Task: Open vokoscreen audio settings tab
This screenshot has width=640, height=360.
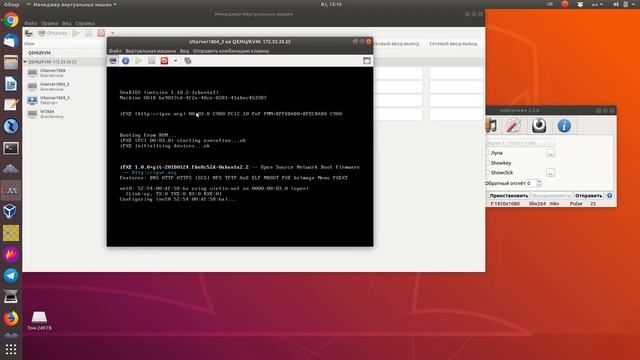Action: (491, 126)
